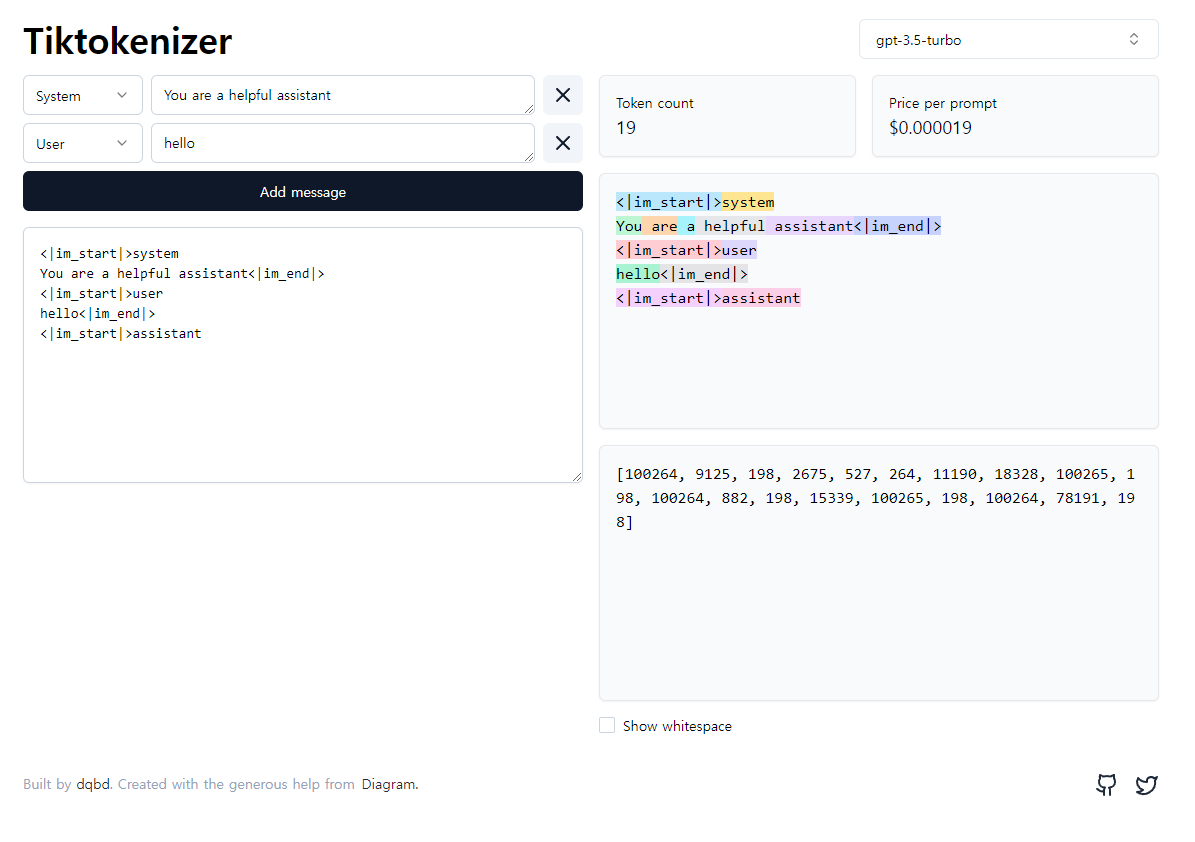Image resolution: width=1195 pixels, height=842 pixels.
Task: Click the token ID list panel
Action: (x=878, y=600)
